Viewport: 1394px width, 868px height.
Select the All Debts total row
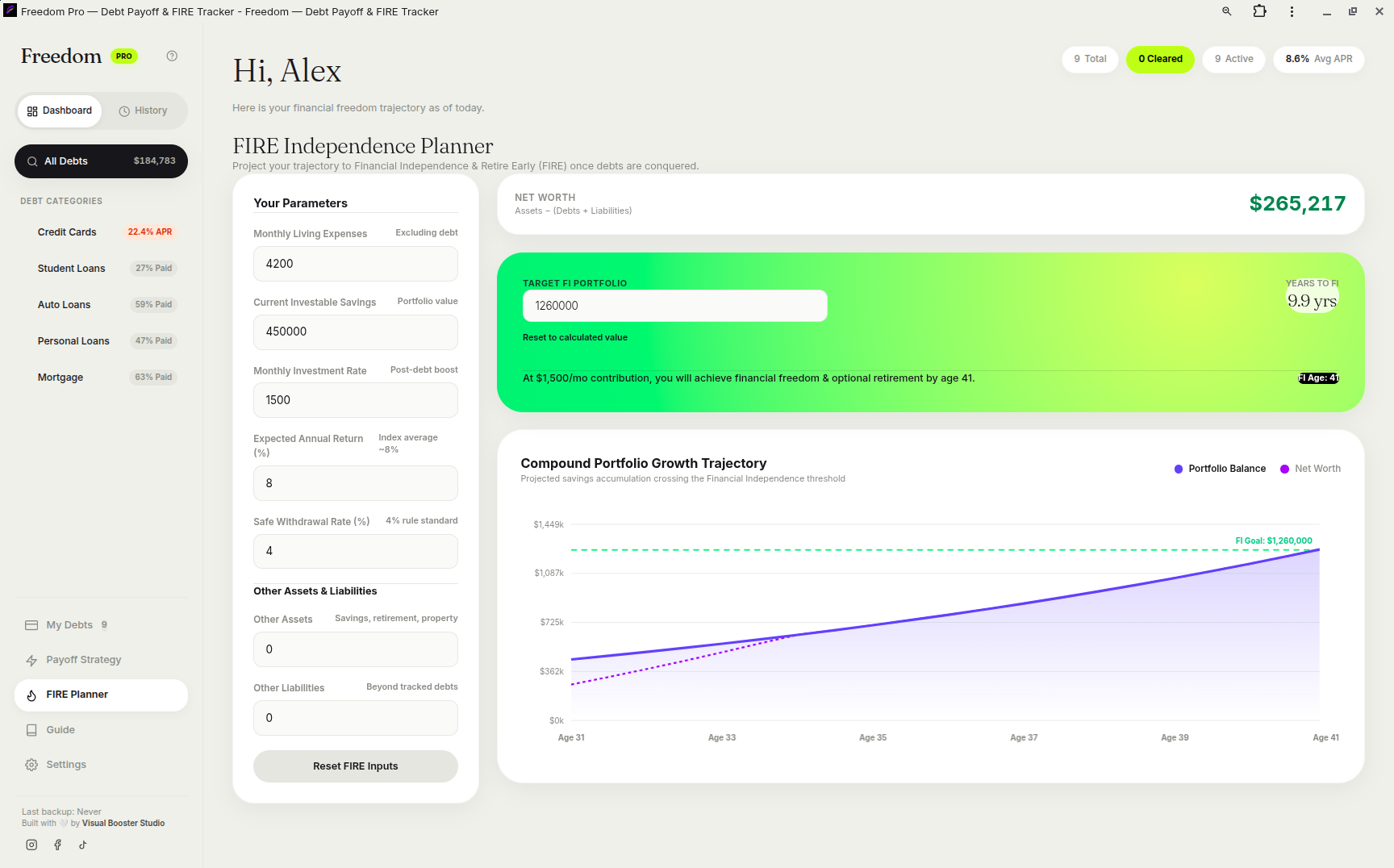click(x=101, y=161)
